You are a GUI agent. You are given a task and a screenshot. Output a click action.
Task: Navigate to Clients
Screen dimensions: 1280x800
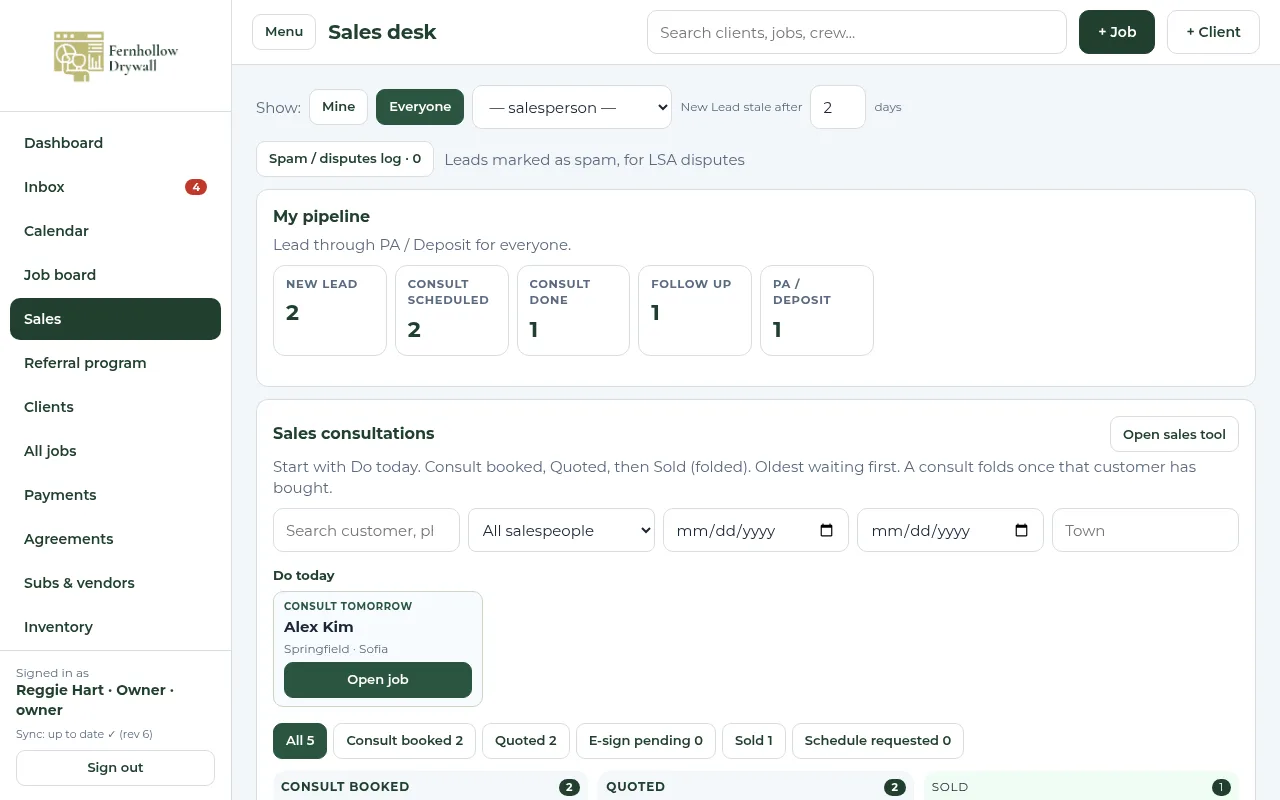[x=115, y=407]
